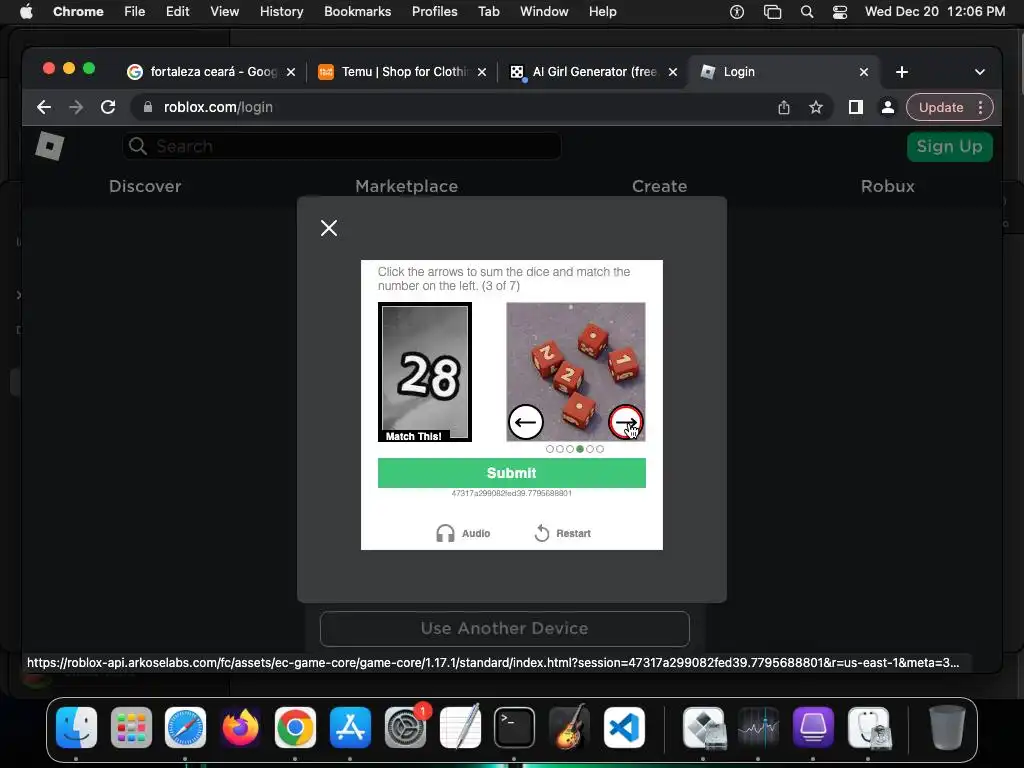The width and height of the screenshot is (1024, 768).
Task: Open the Trash in the Dock
Action: (x=947, y=728)
